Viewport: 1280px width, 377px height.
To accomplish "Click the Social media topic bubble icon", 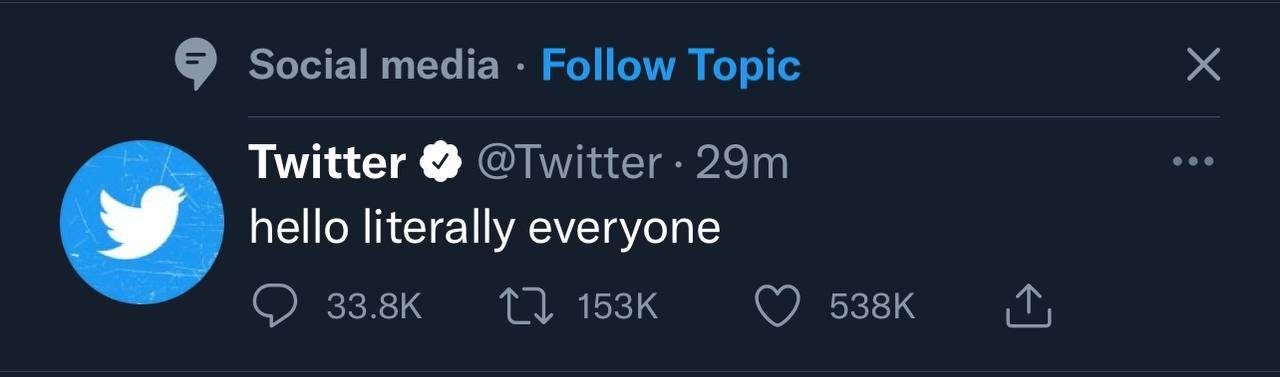I will point(196,65).
